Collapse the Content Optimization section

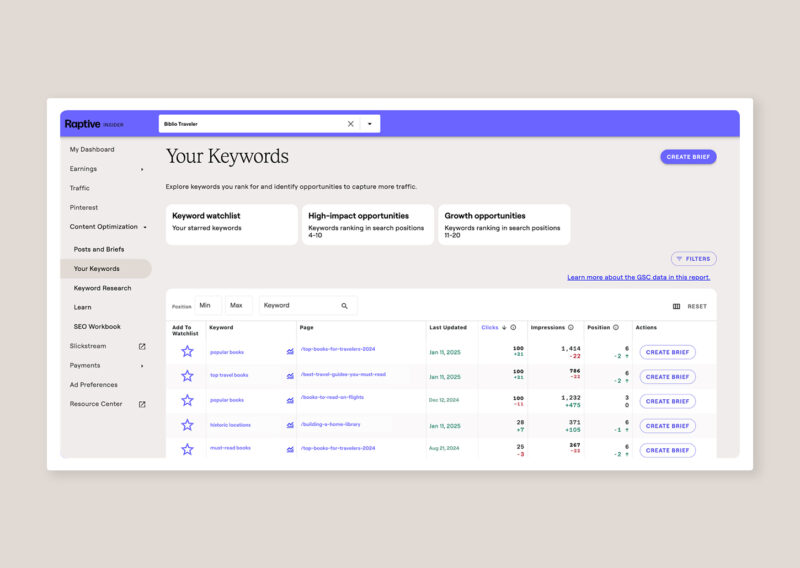coord(145,227)
